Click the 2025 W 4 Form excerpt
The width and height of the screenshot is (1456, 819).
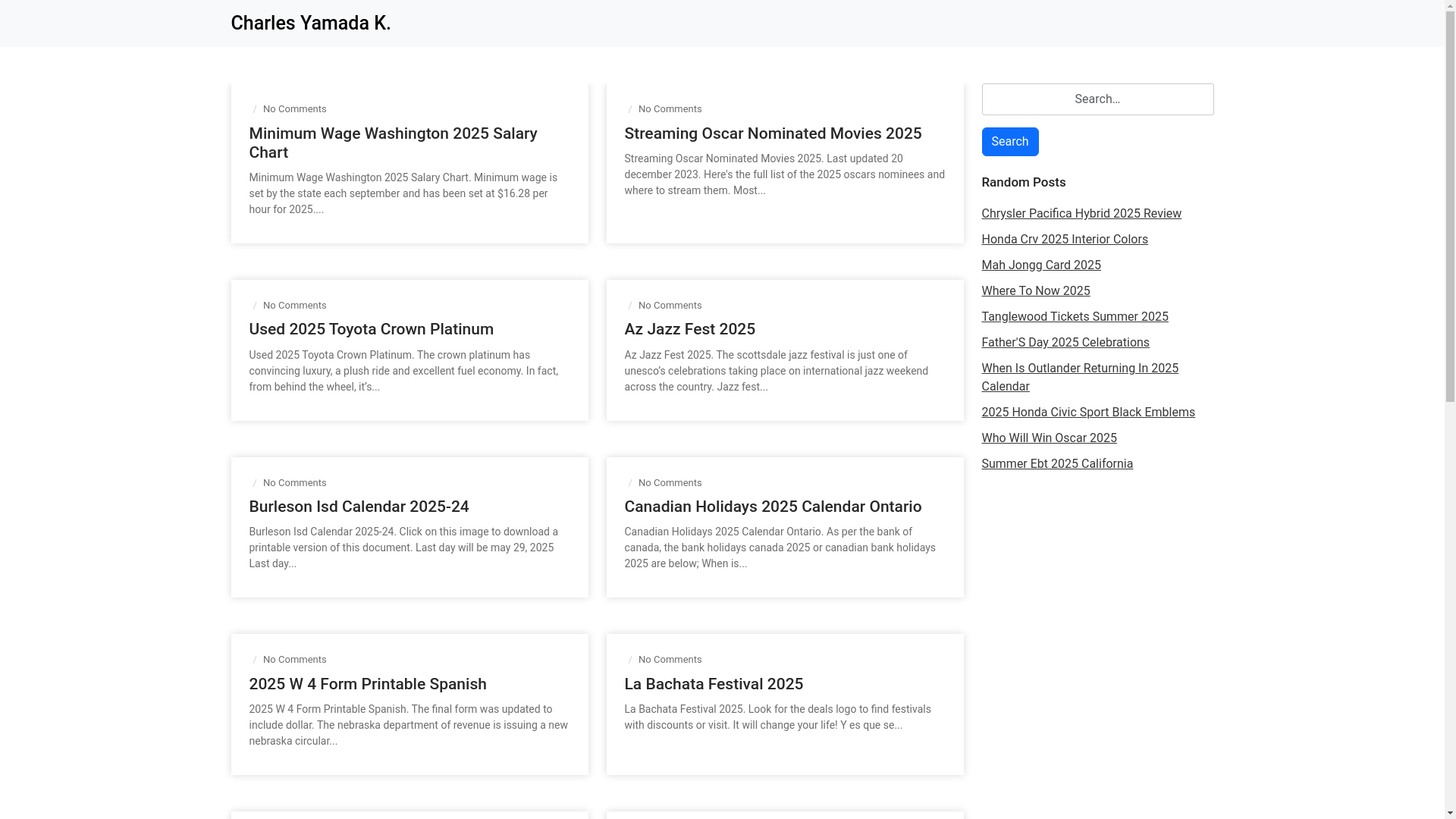[408, 725]
